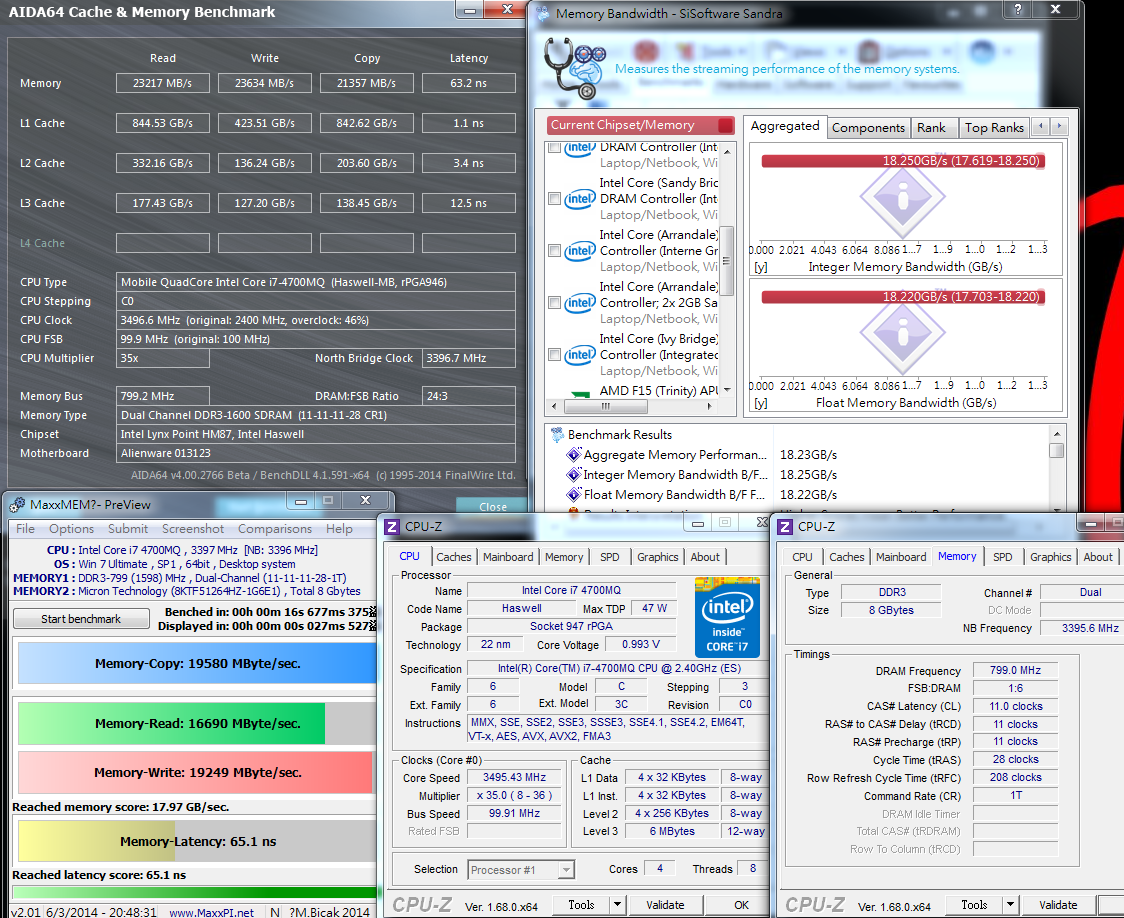This screenshot has width=1124, height=918.
Task: Click the left CPU-Z title bar Z icon
Action: coord(391,527)
